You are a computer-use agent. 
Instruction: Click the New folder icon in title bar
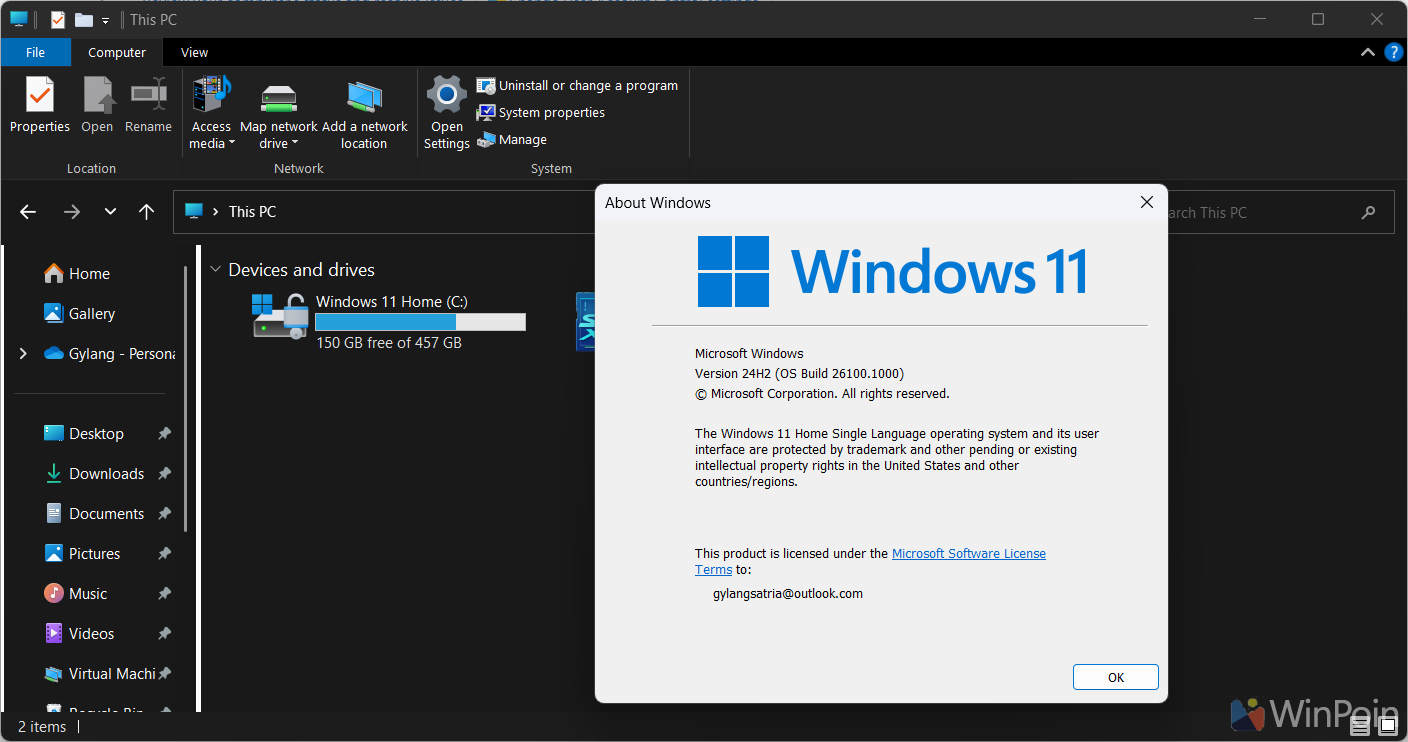click(x=84, y=19)
